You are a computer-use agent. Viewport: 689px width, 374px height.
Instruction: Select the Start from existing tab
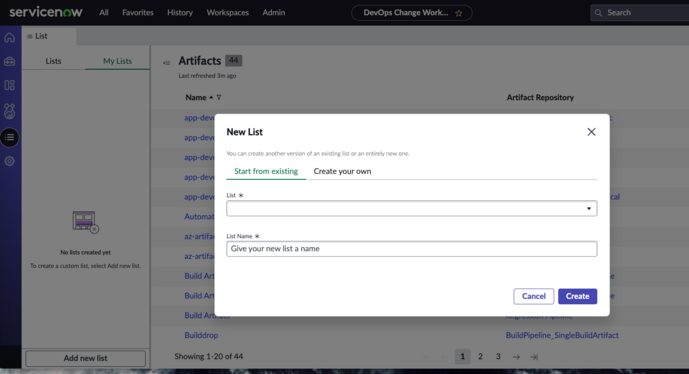tap(266, 171)
